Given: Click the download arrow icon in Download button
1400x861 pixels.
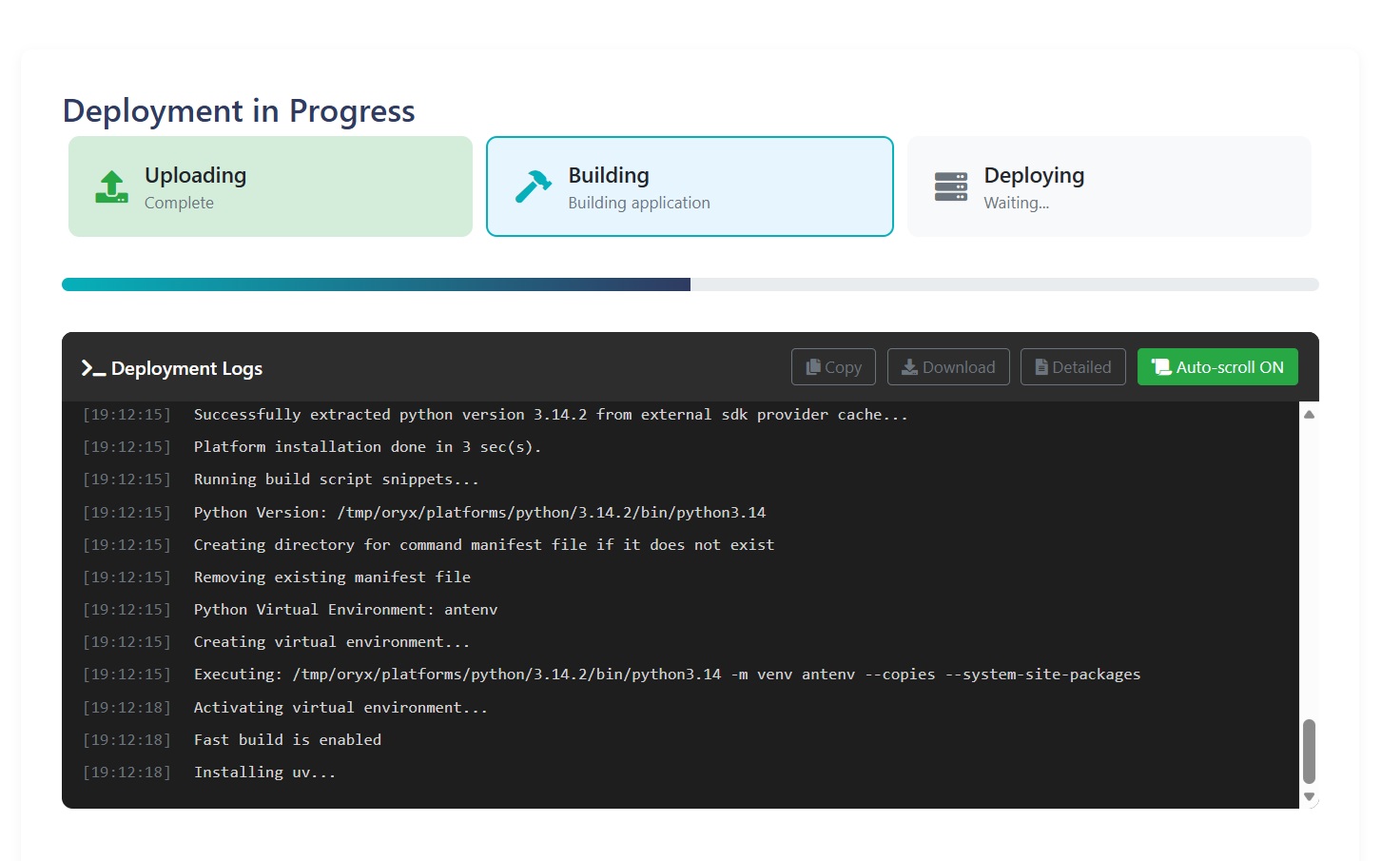Looking at the screenshot, I should point(910,366).
